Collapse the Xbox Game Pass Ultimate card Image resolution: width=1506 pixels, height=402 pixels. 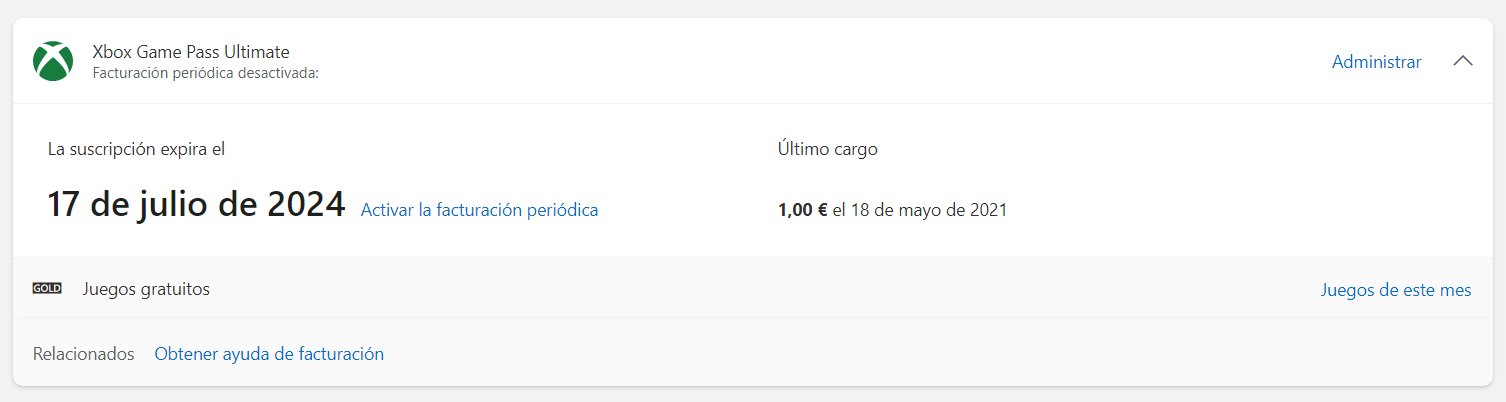[x=1462, y=61]
